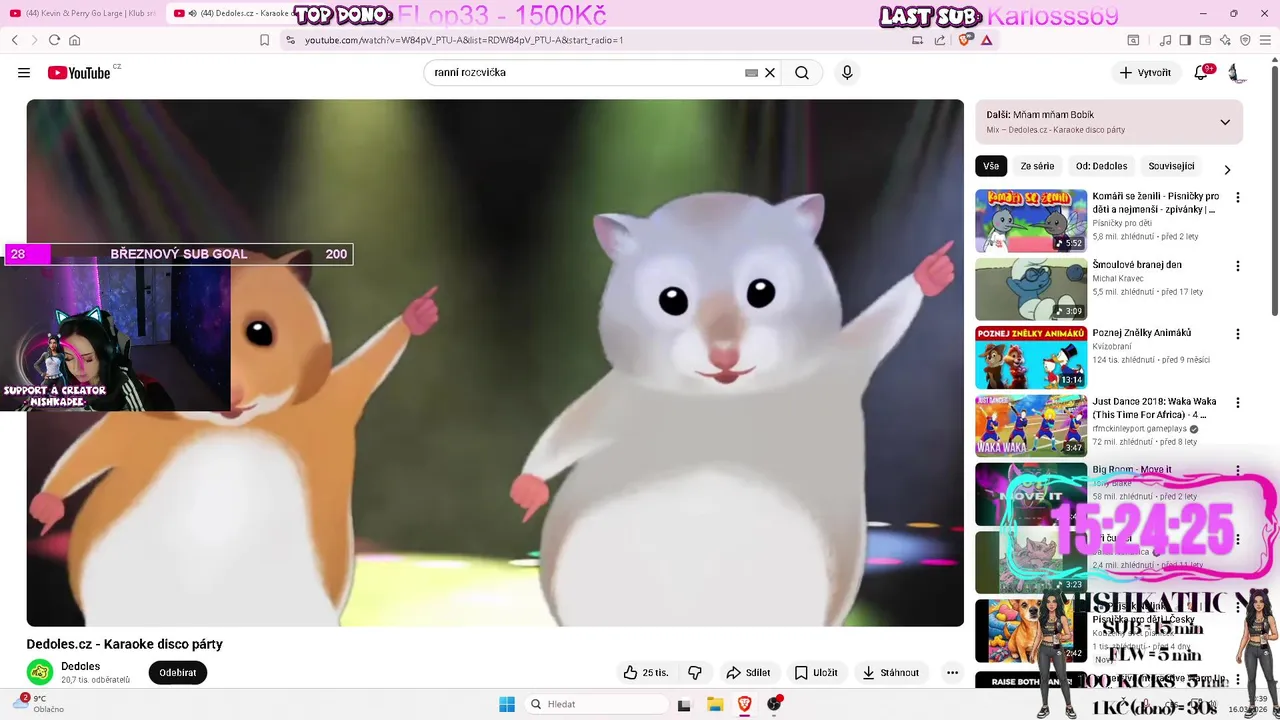Screen dimensions: 1280x720
Task: Open 'Poznej Znělky Animáků' video thumbnail
Action: [x=1031, y=357]
